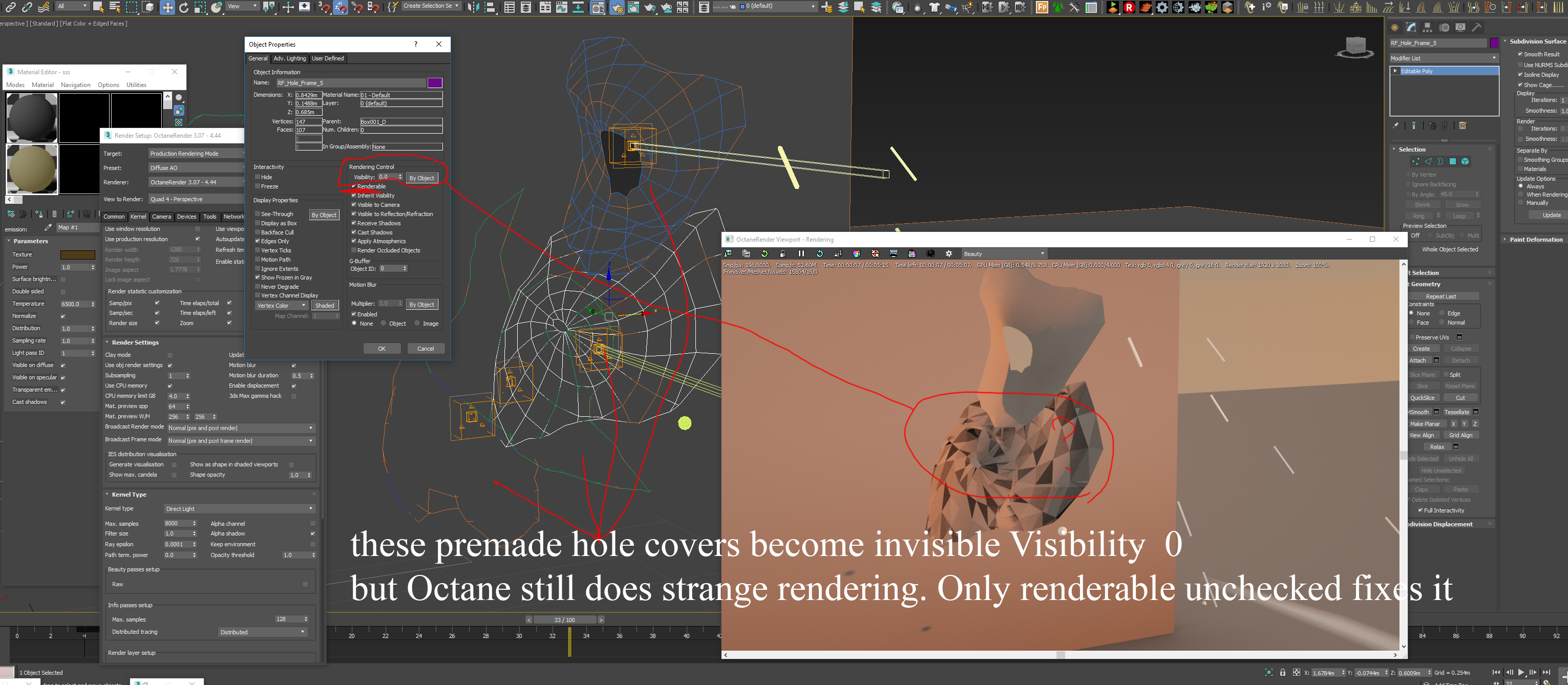
Task: Uncheck the Renderable checkbox
Action: click(354, 186)
